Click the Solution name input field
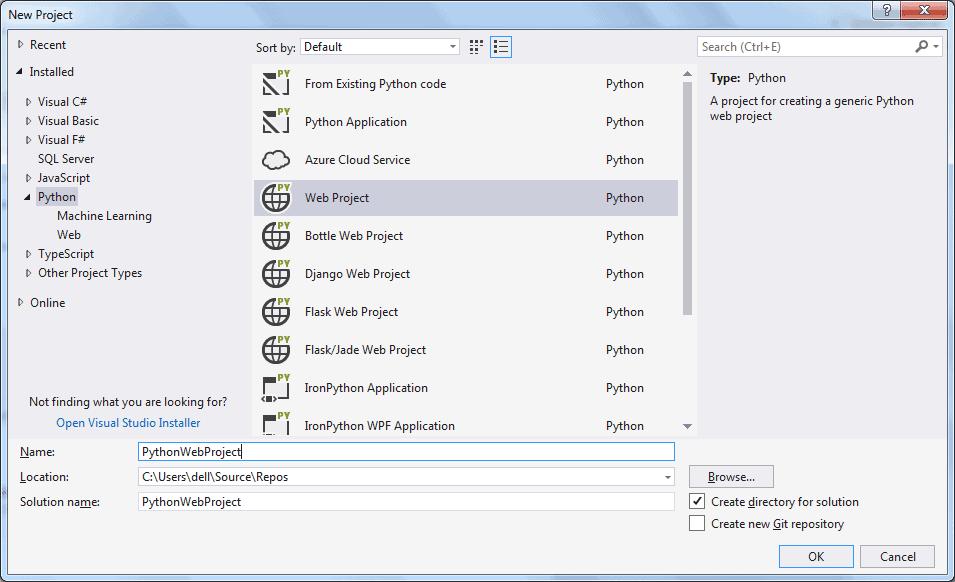This screenshot has height=582, width=955. pos(406,502)
